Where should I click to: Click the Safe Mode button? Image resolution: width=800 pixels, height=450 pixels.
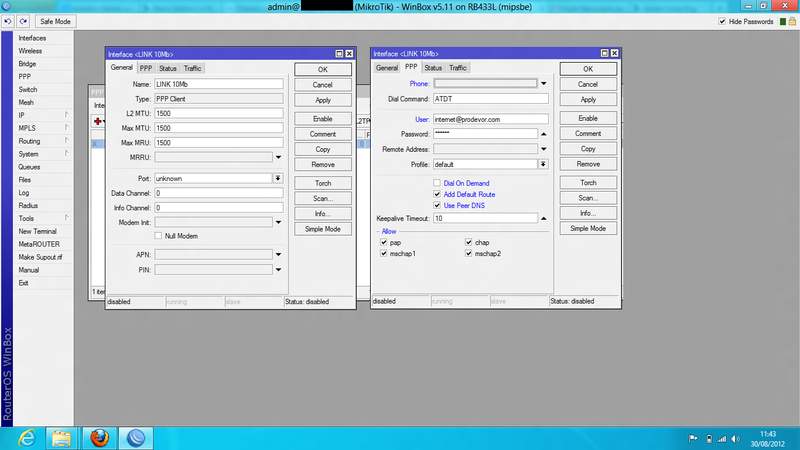click(55, 21)
